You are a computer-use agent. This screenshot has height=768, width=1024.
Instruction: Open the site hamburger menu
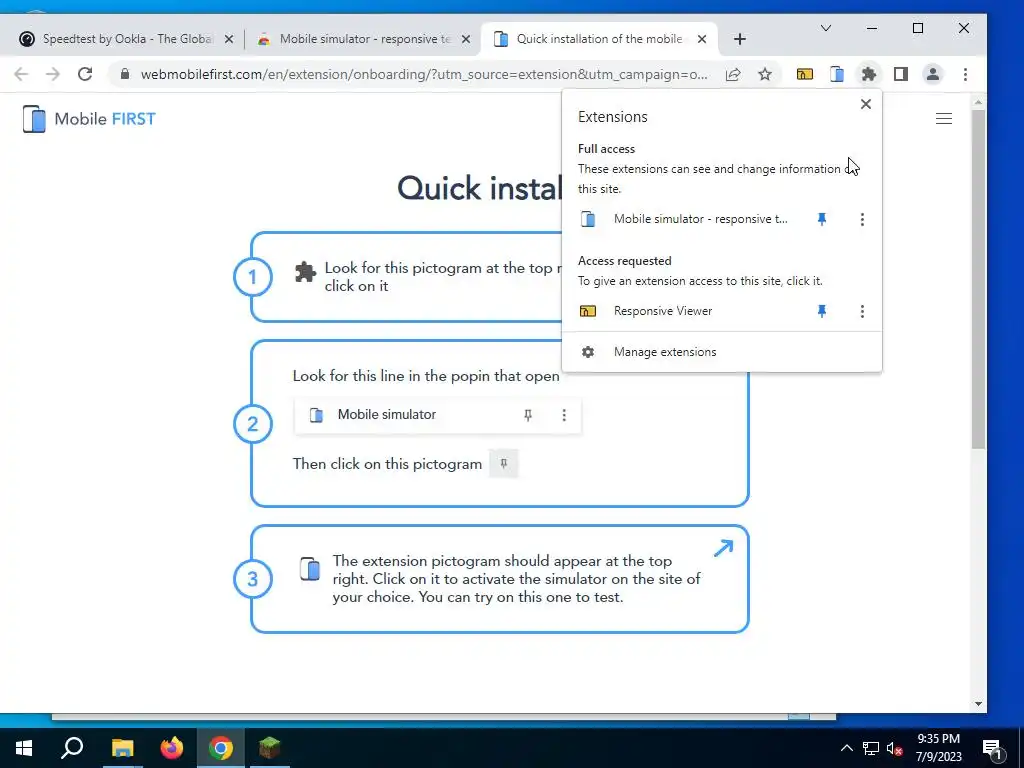point(943,119)
